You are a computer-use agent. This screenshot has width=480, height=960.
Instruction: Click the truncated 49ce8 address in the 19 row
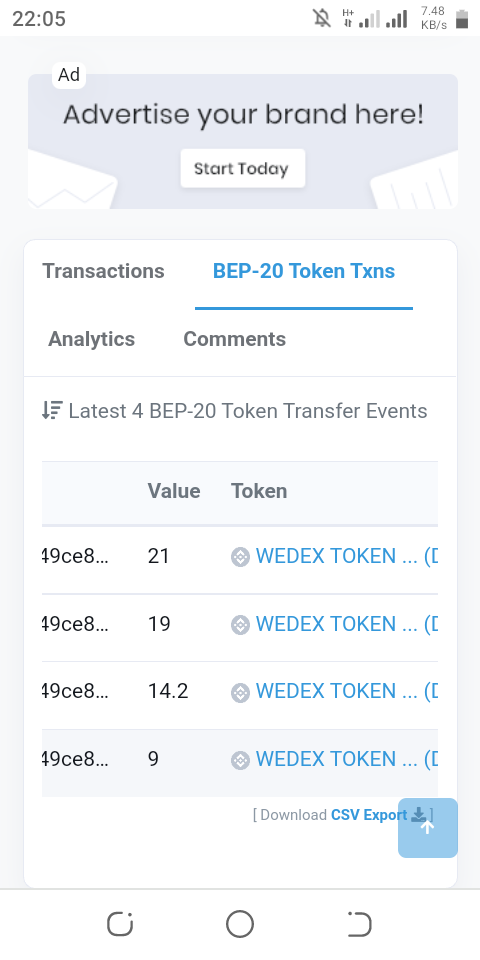(75, 624)
